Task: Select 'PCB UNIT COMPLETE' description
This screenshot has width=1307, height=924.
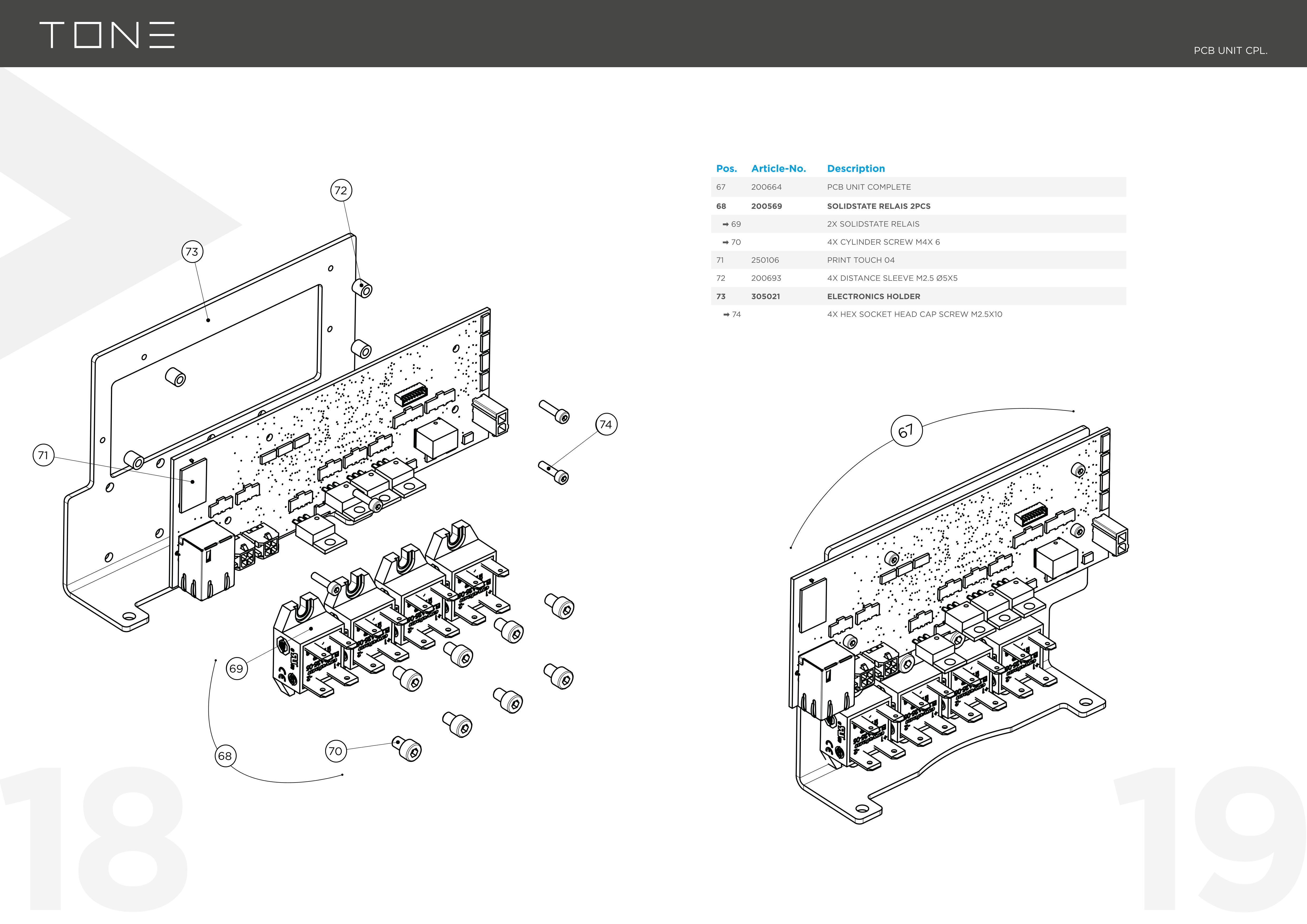Action: click(869, 187)
